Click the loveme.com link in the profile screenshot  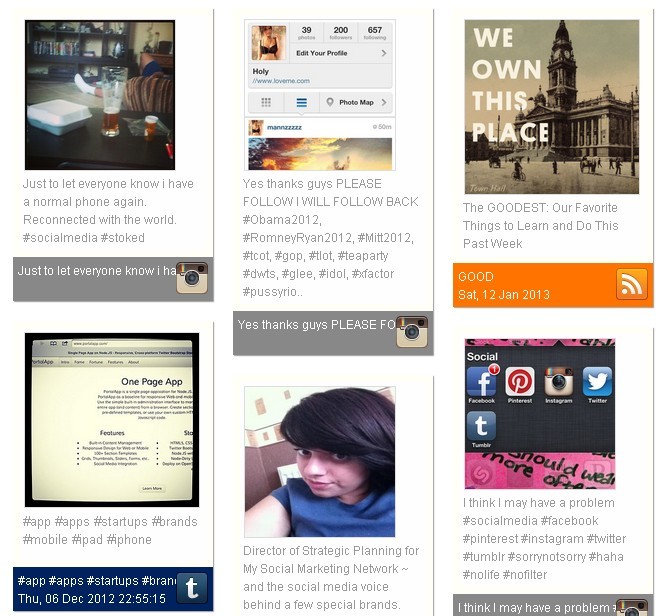coord(281,81)
